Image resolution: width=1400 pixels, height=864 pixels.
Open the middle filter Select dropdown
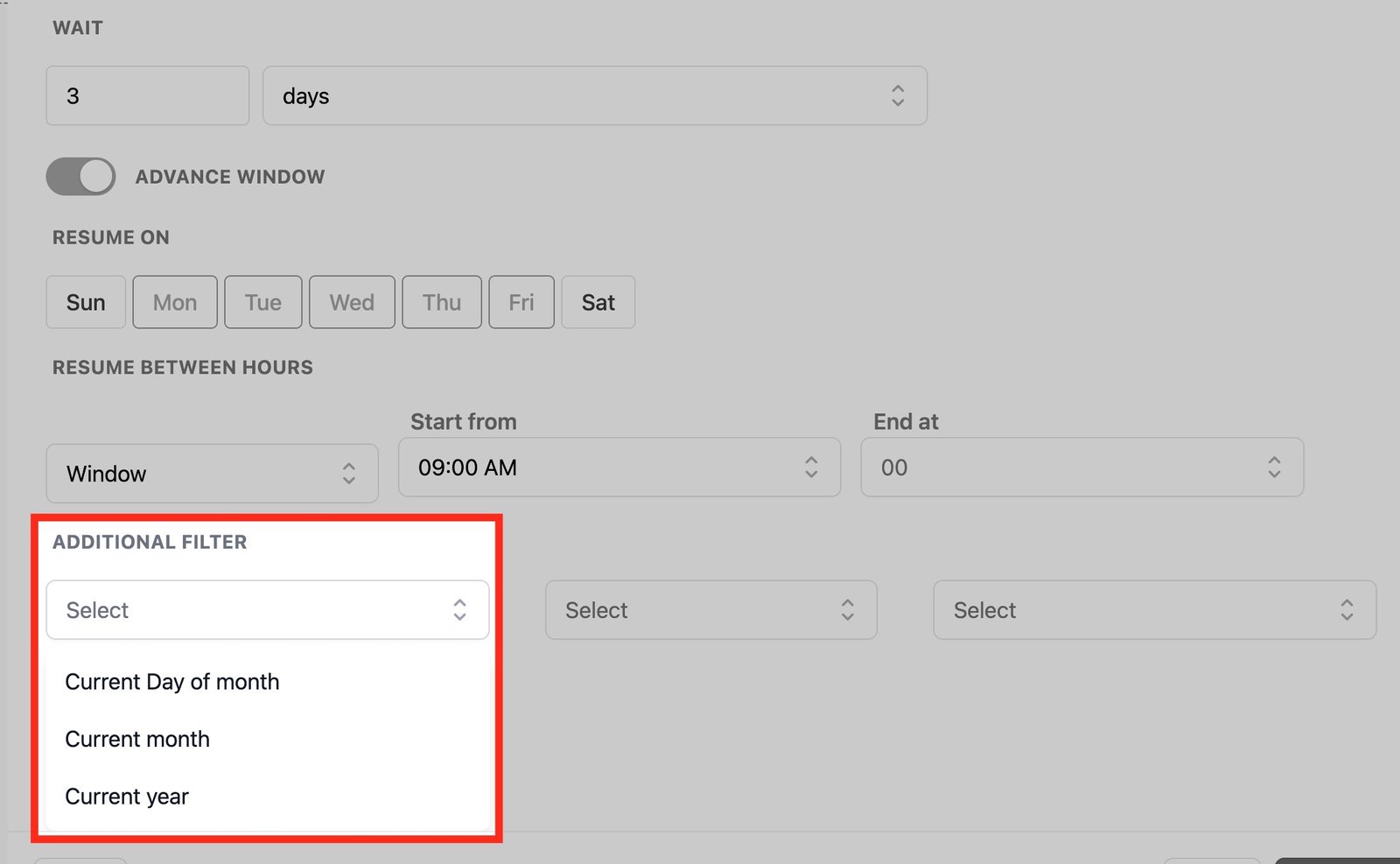click(x=710, y=610)
